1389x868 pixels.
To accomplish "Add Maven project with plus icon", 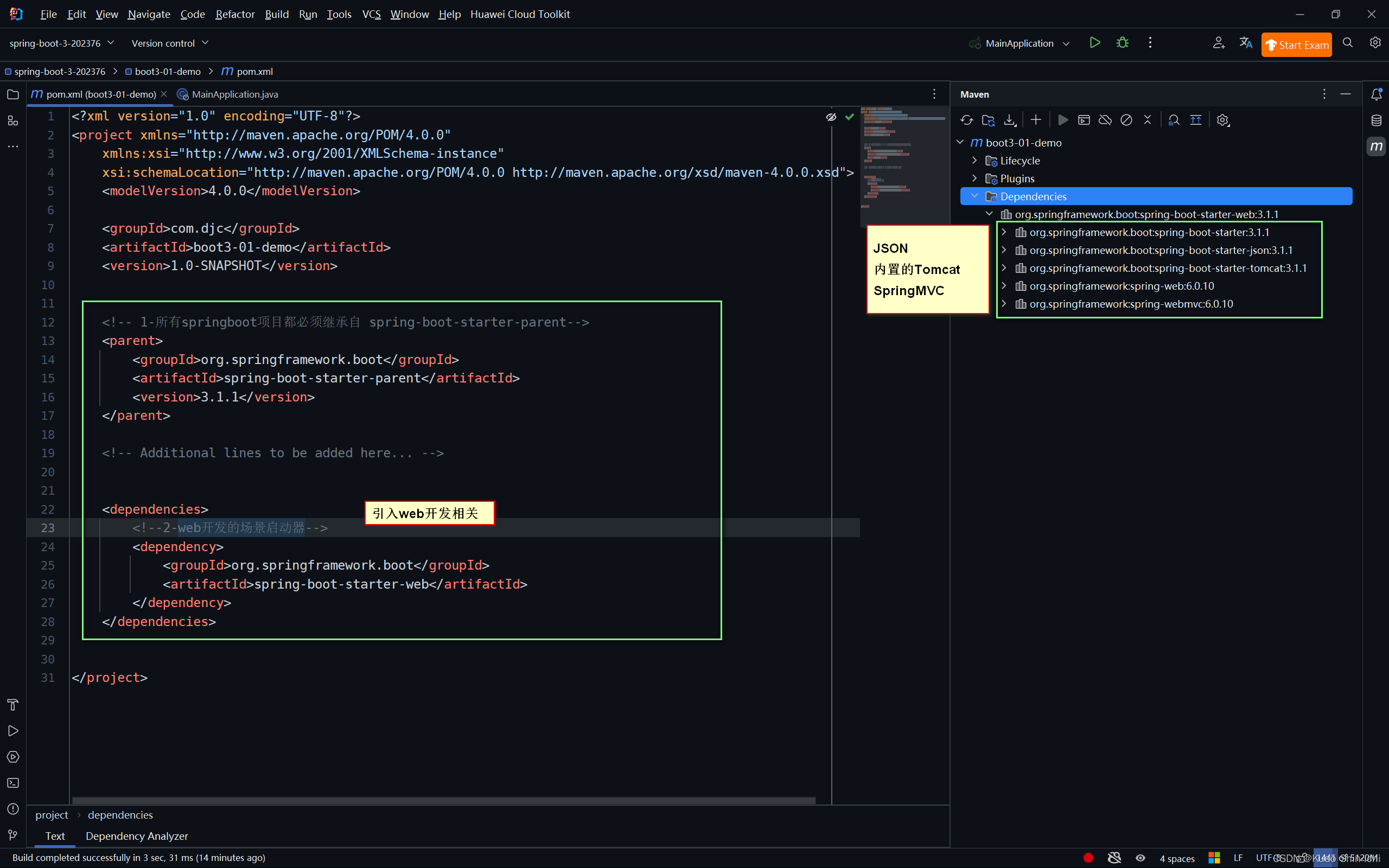I will pos(1035,120).
